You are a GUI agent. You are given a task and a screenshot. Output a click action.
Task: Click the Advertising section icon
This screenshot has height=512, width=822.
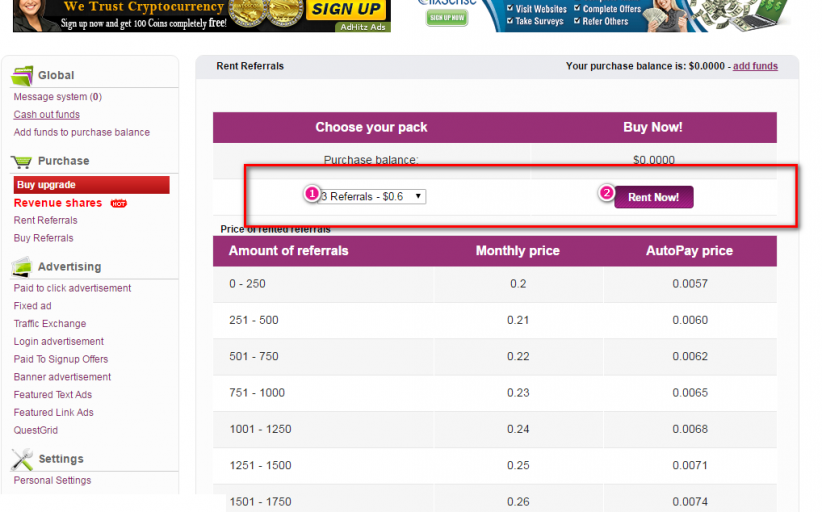(x=22, y=267)
